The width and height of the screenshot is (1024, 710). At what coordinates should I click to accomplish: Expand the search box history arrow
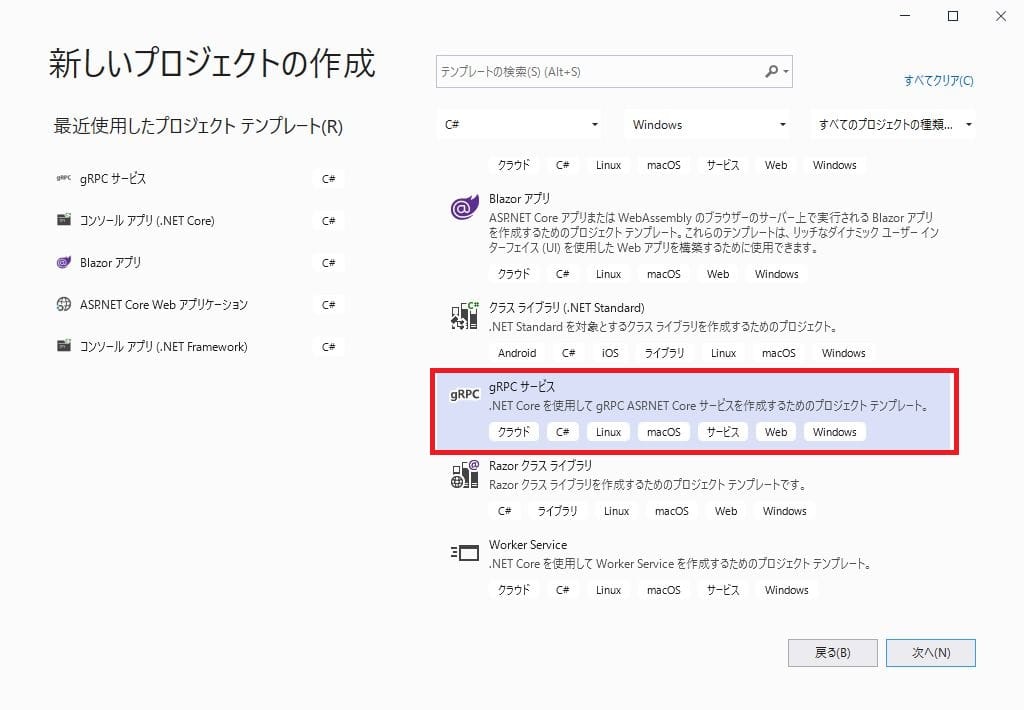coord(786,71)
